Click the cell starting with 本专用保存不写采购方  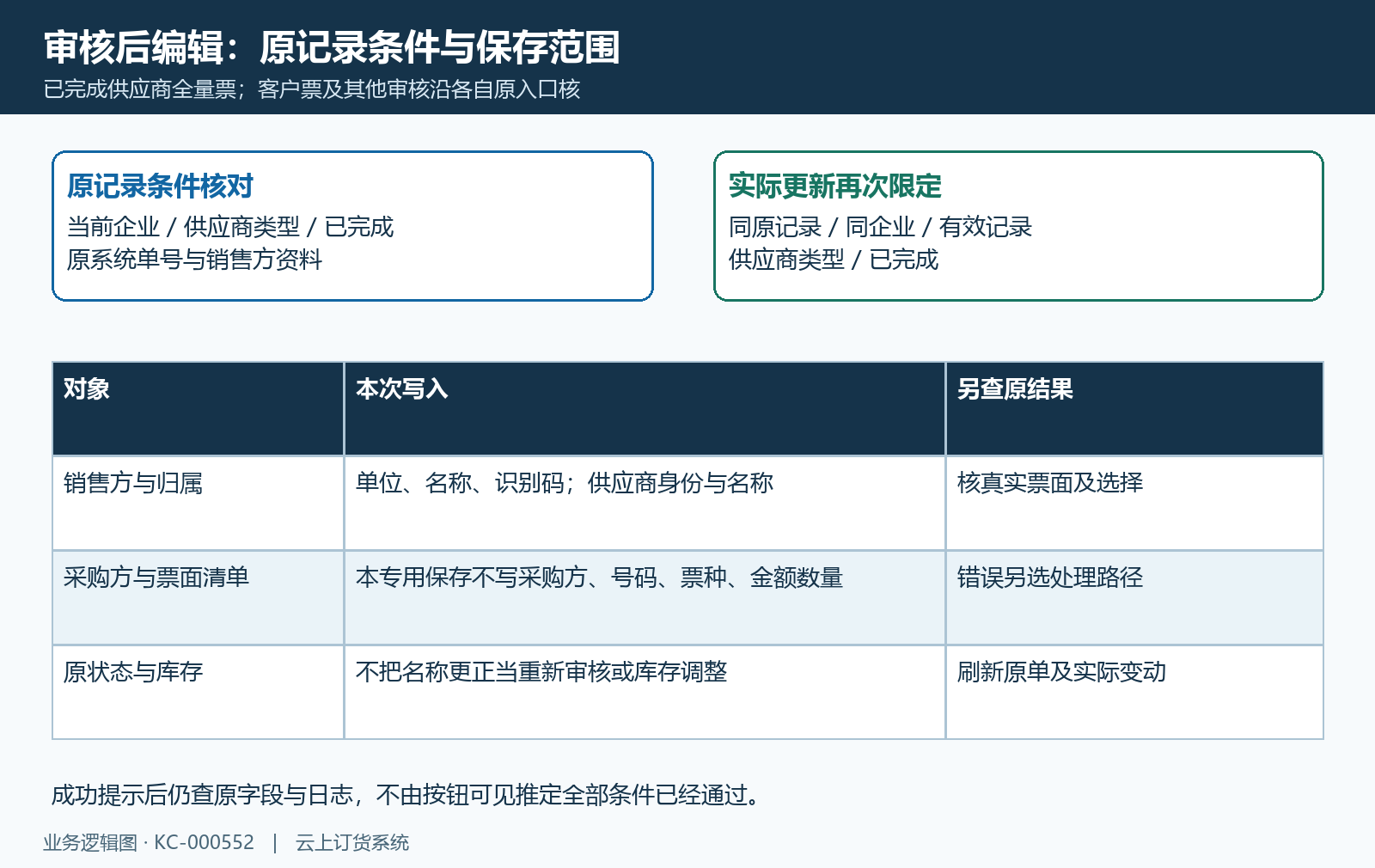tap(645, 597)
